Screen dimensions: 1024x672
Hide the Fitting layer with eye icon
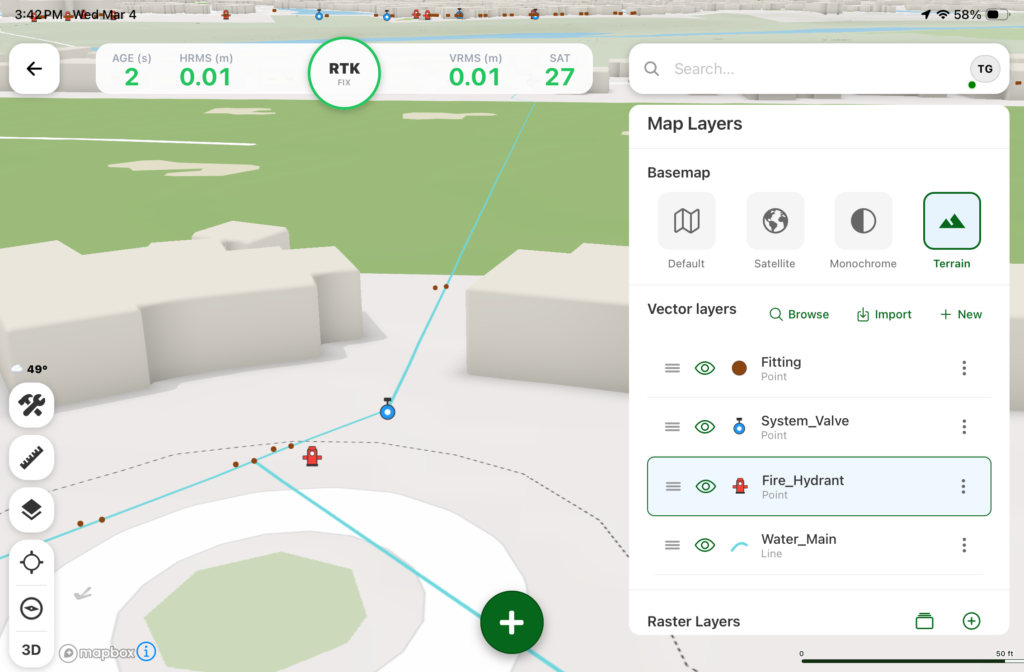pos(705,368)
